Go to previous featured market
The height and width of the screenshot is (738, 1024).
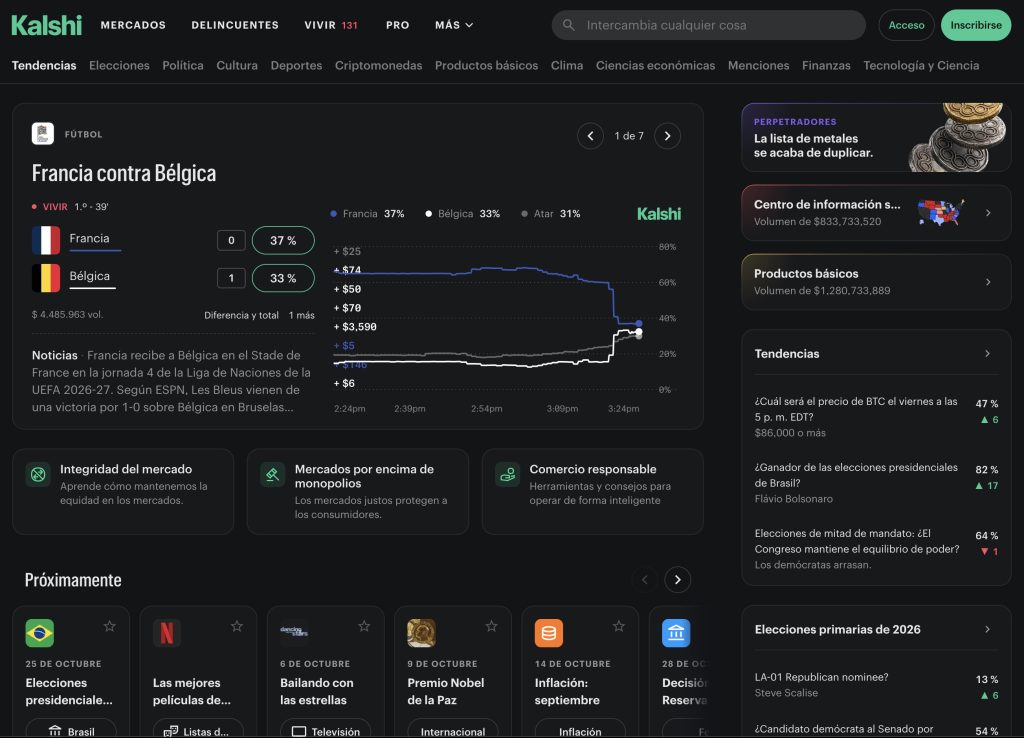(x=590, y=136)
